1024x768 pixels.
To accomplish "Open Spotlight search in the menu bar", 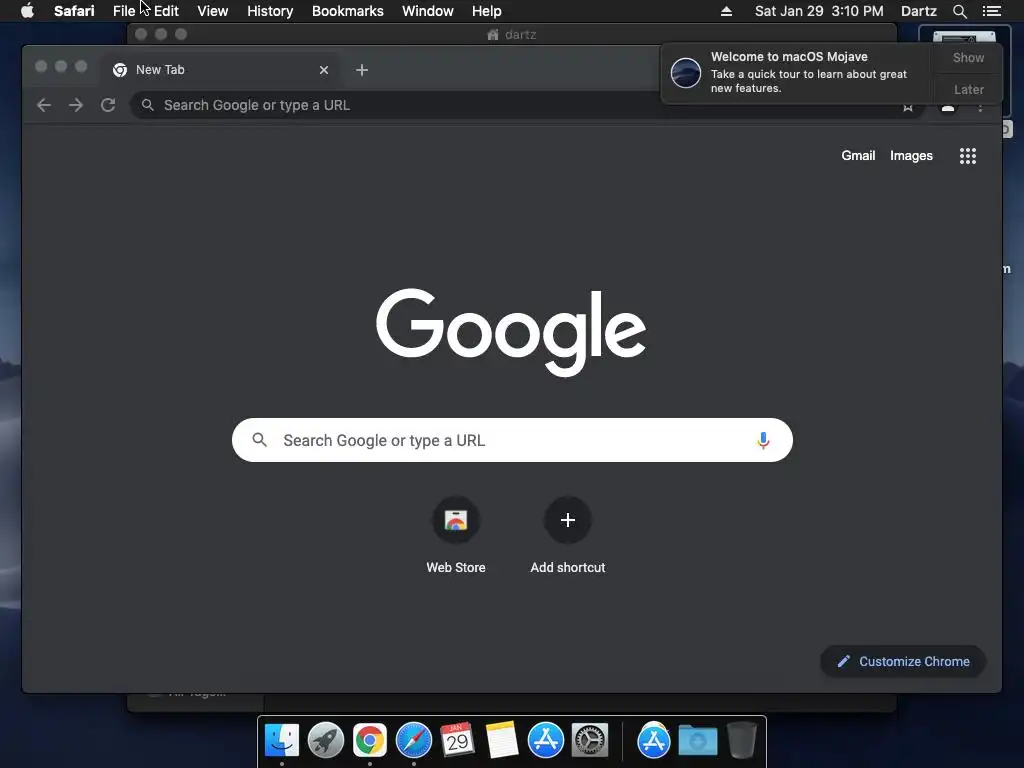I will (x=959, y=11).
